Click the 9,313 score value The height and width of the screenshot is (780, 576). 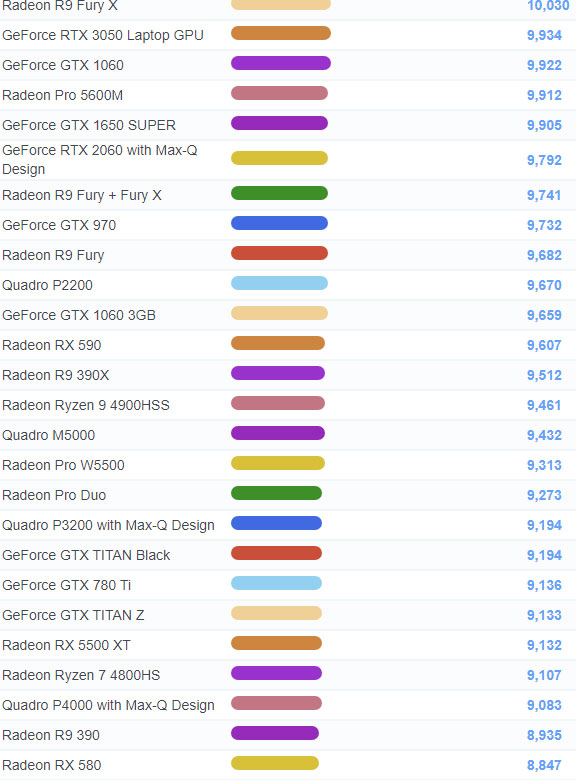coord(544,465)
